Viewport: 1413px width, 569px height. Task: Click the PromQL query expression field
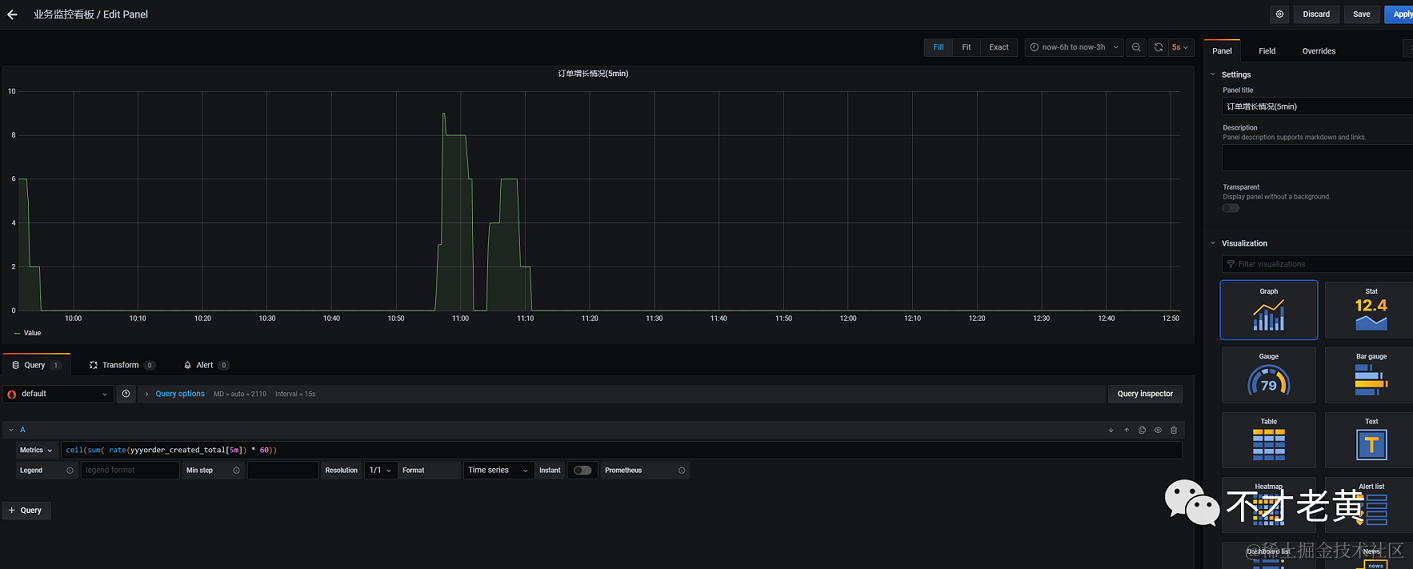621,450
